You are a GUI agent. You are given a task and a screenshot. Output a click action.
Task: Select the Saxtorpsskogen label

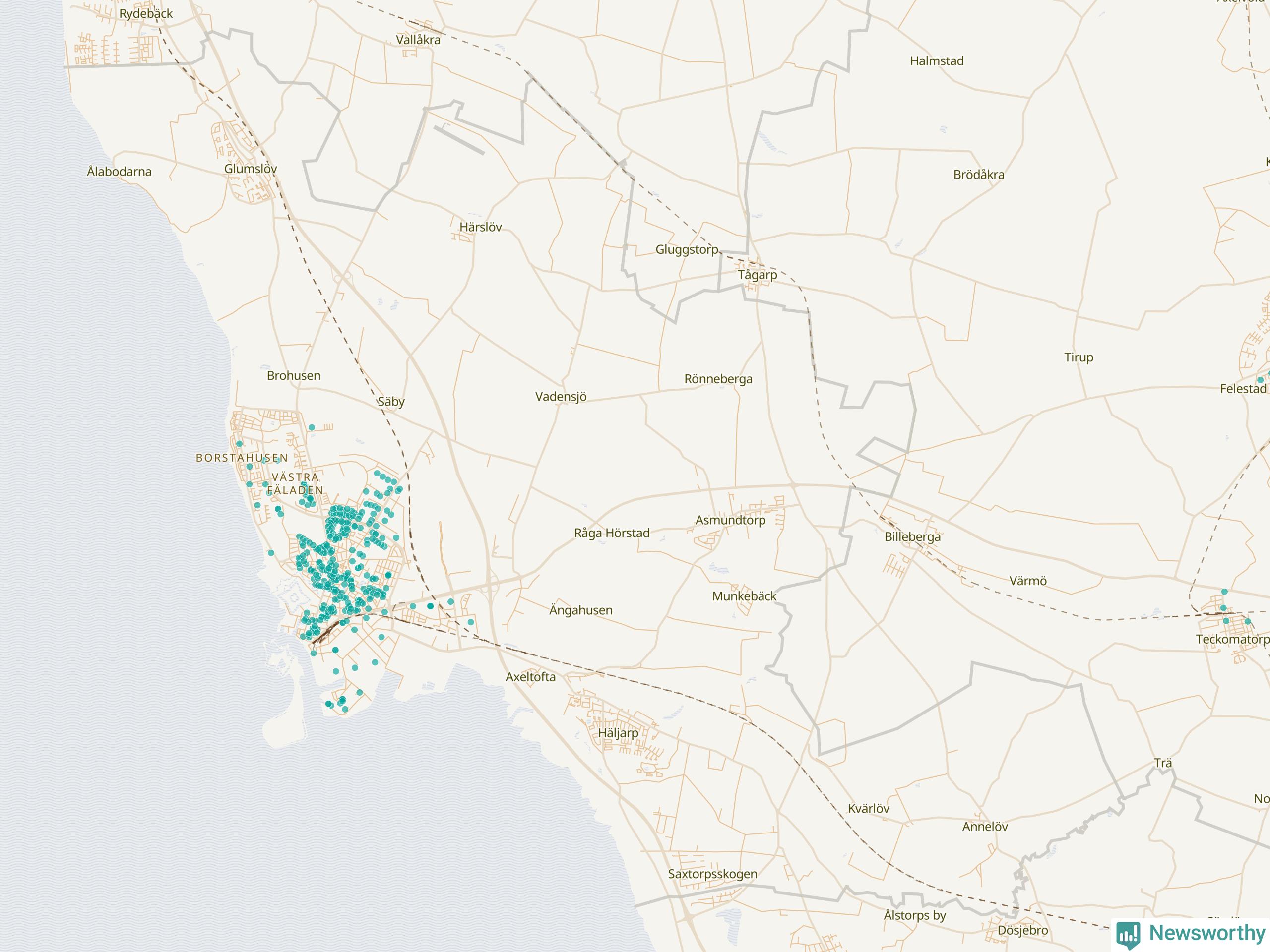pos(712,873)
